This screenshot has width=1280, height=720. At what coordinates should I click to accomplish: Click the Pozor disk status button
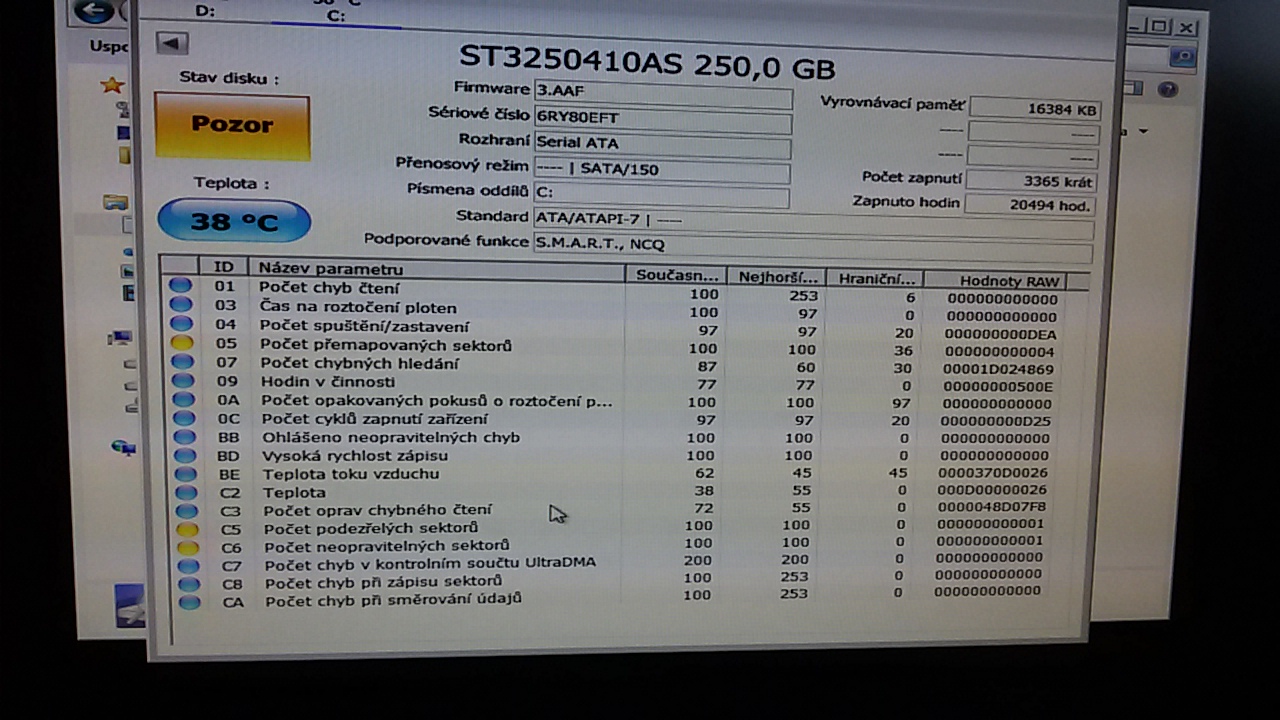[x=232, y=126]
